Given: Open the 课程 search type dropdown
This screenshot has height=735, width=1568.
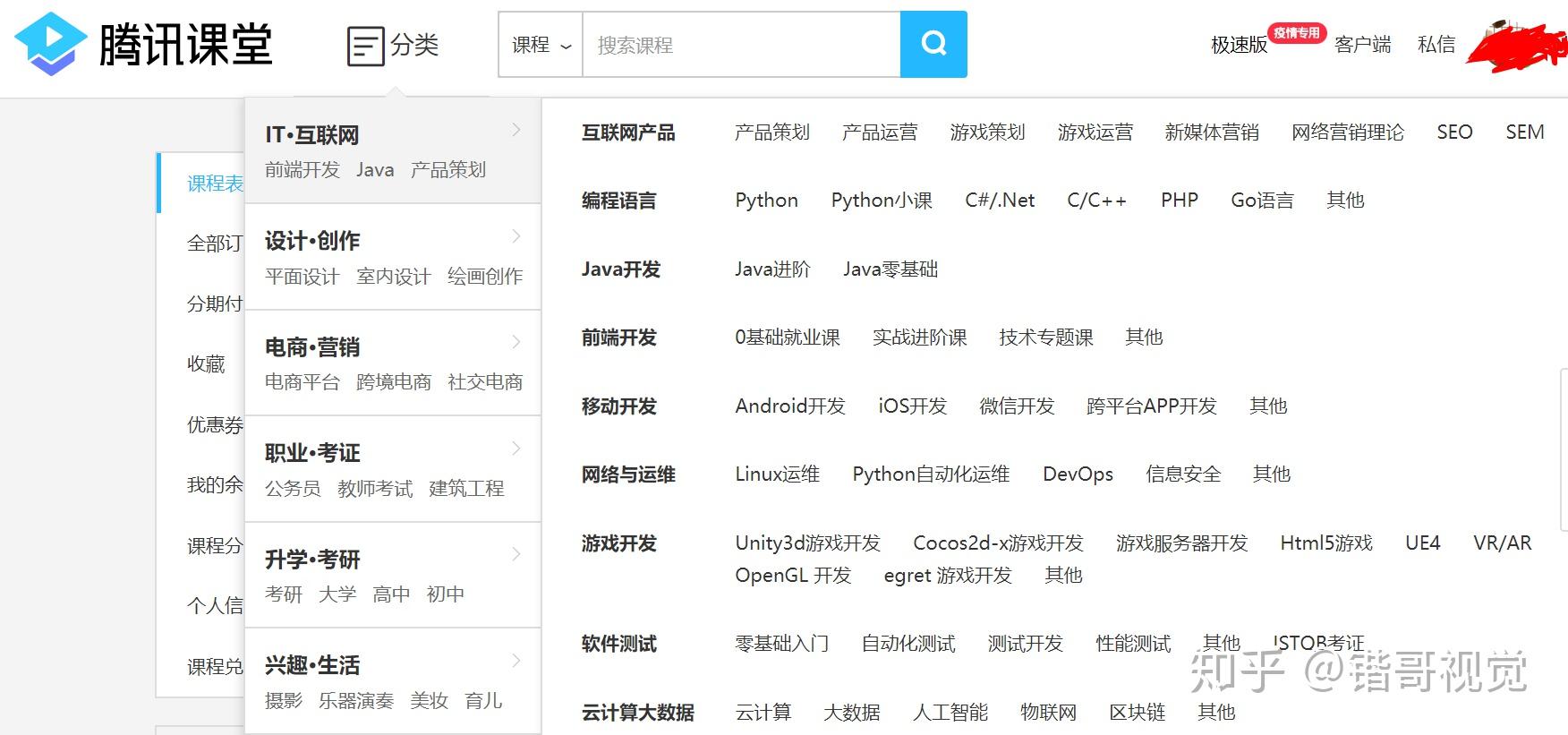Looking at the screenshot, I should pyautogui.click(x=541, y=45).
